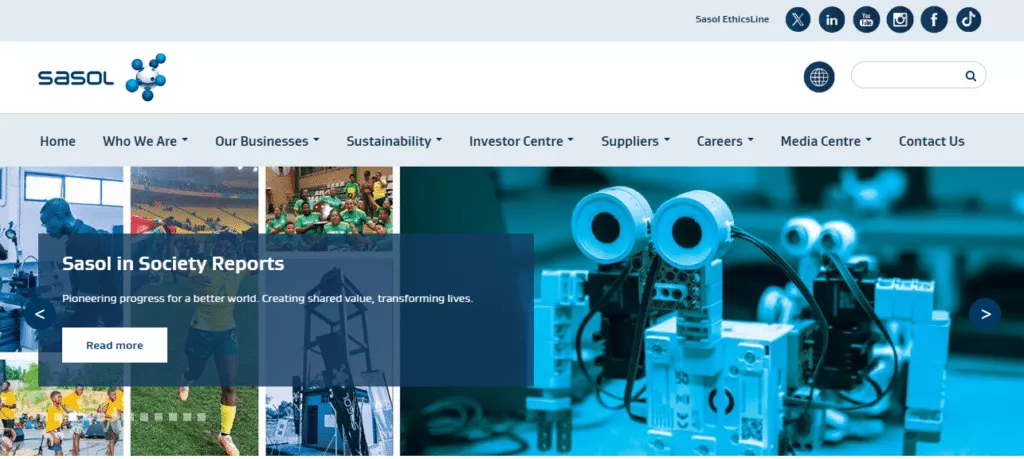
Task: Open Sasol's Instagram profile icon
Action: click(900, 20)
